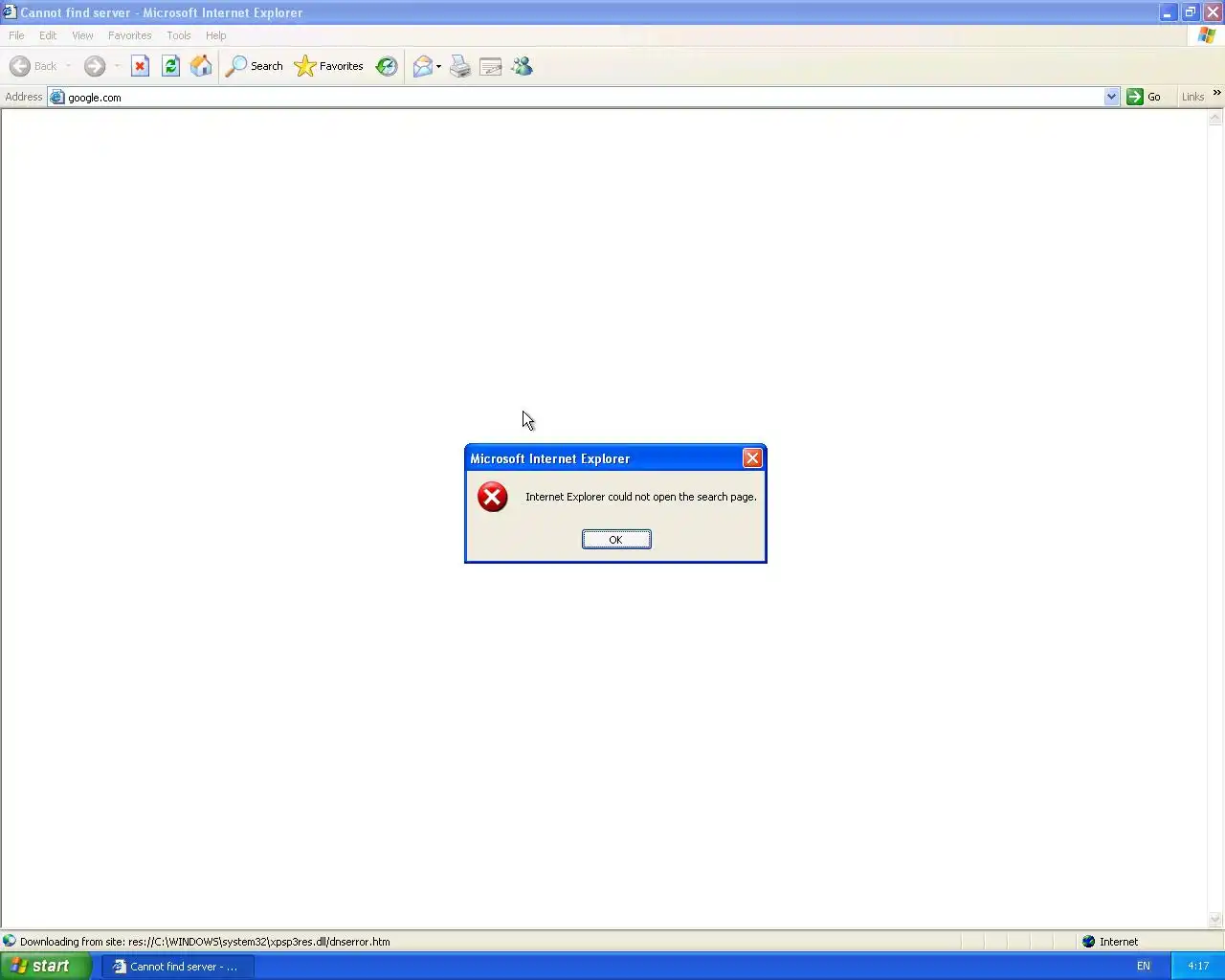Click the Forward navigation arrow

[94, 66]
